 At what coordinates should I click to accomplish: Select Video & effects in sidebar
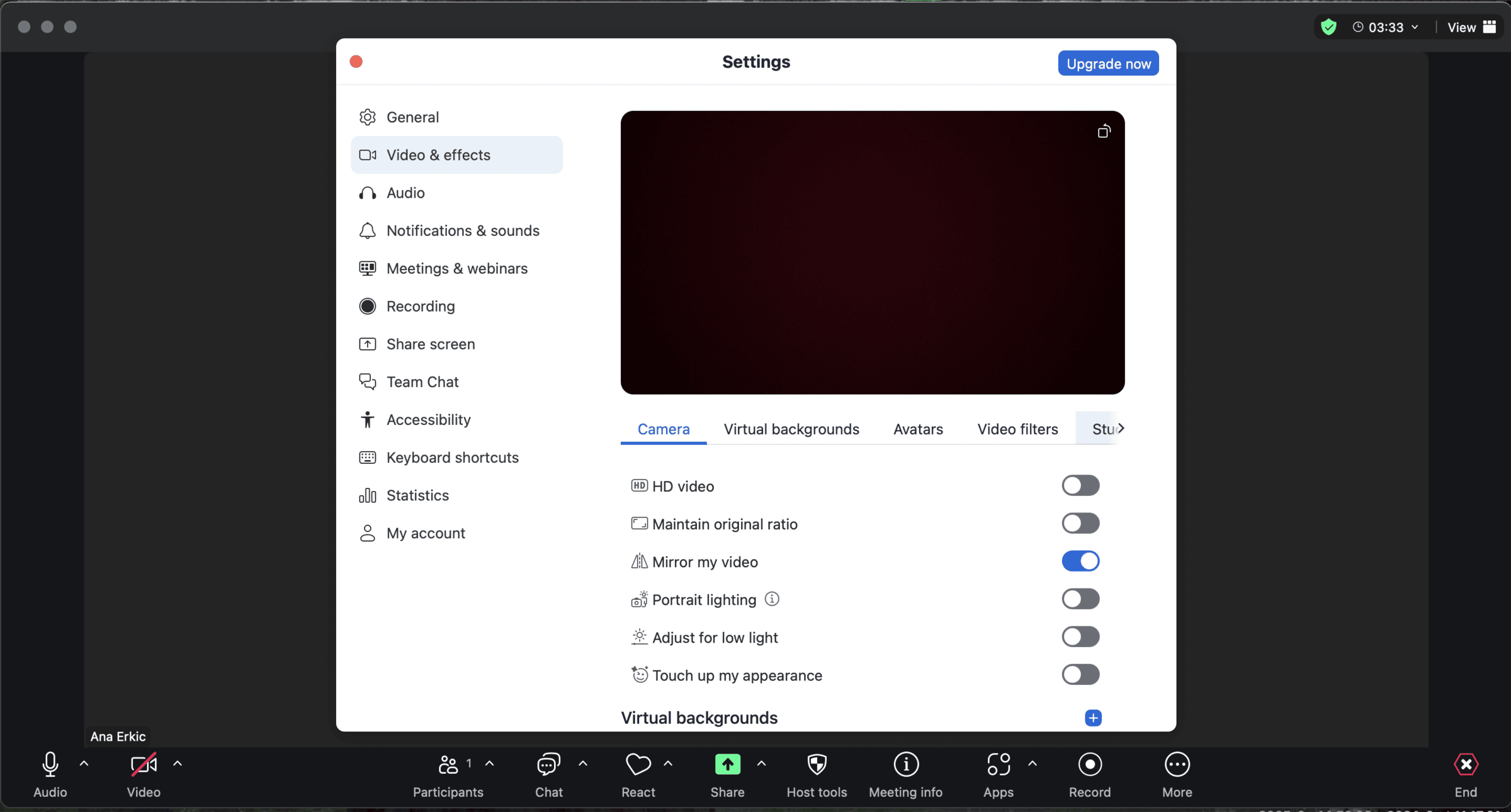coord(456,155)
